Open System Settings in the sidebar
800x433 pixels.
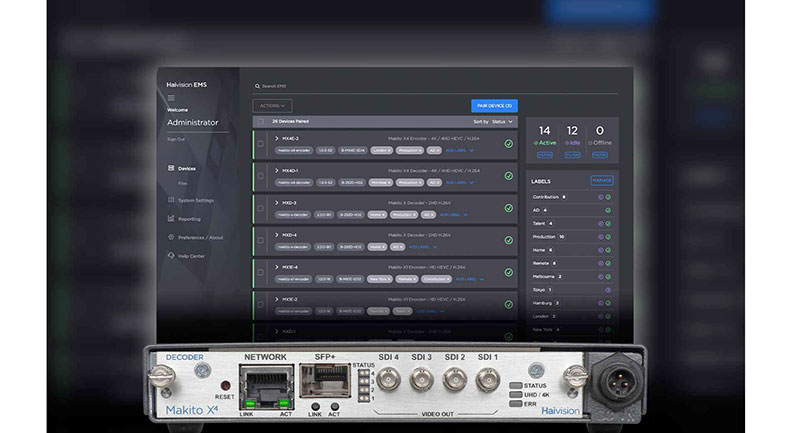(196, 200)
